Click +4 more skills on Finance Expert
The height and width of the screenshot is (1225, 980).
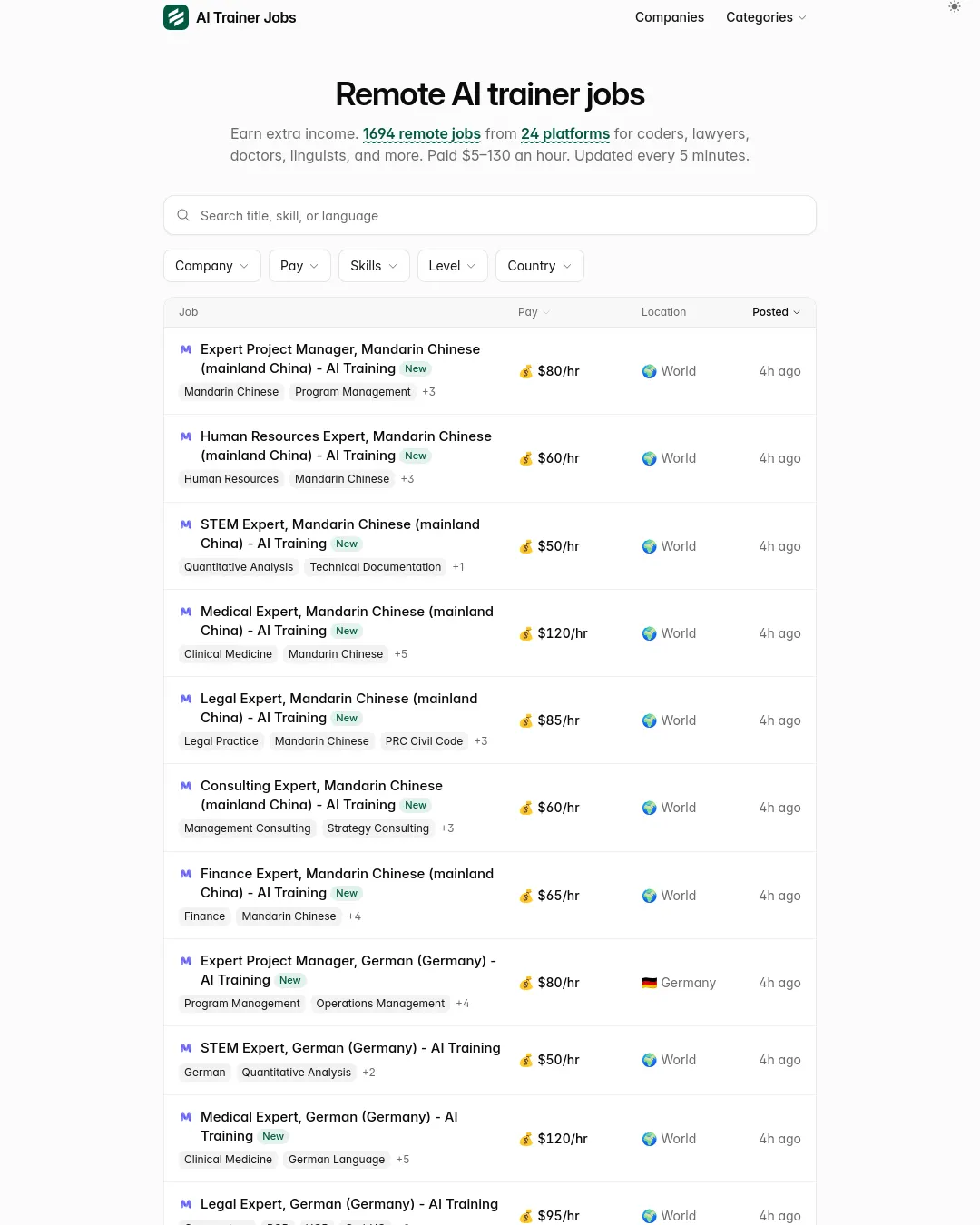pos(354,916)
